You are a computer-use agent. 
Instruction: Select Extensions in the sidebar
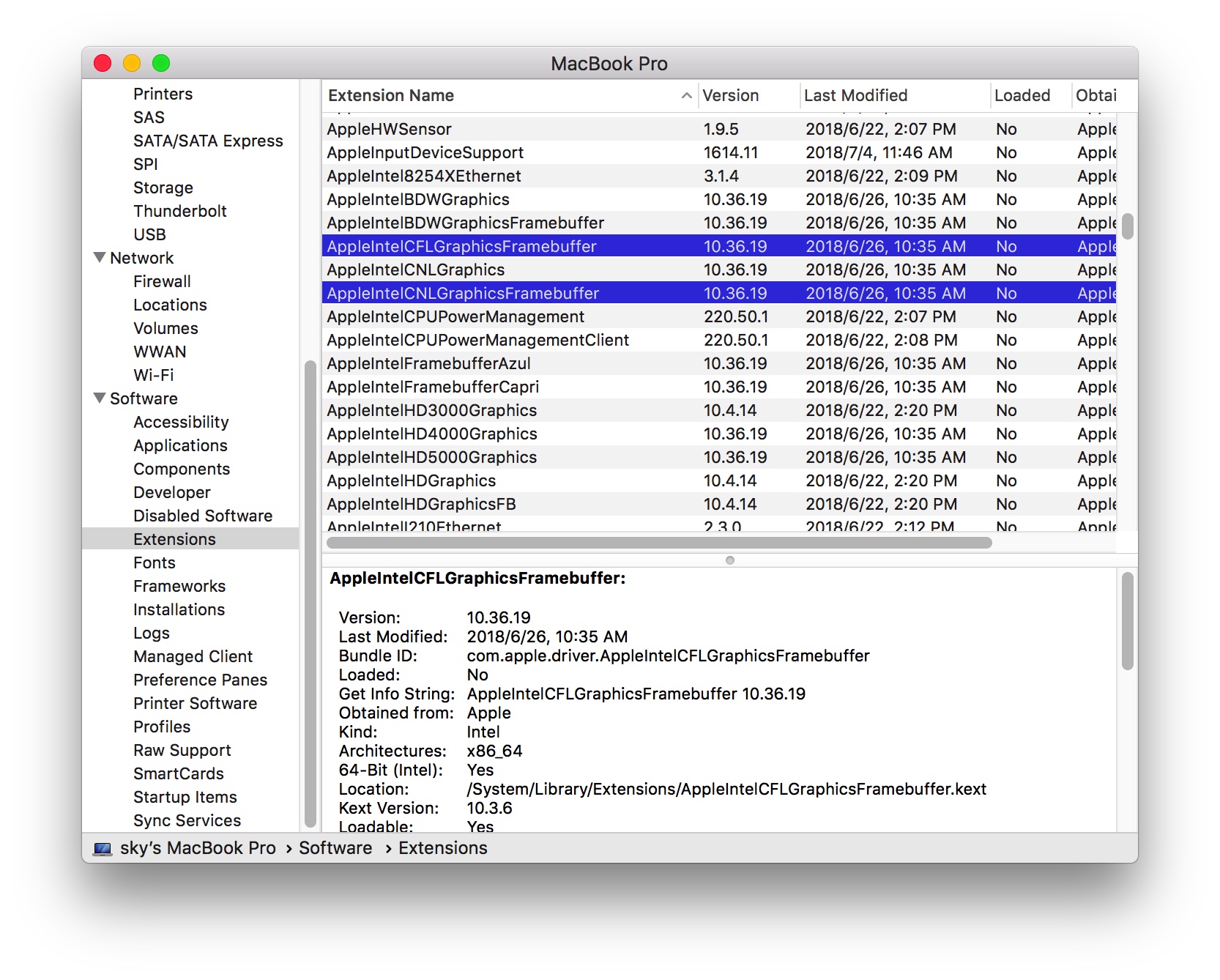pos(190,539)
